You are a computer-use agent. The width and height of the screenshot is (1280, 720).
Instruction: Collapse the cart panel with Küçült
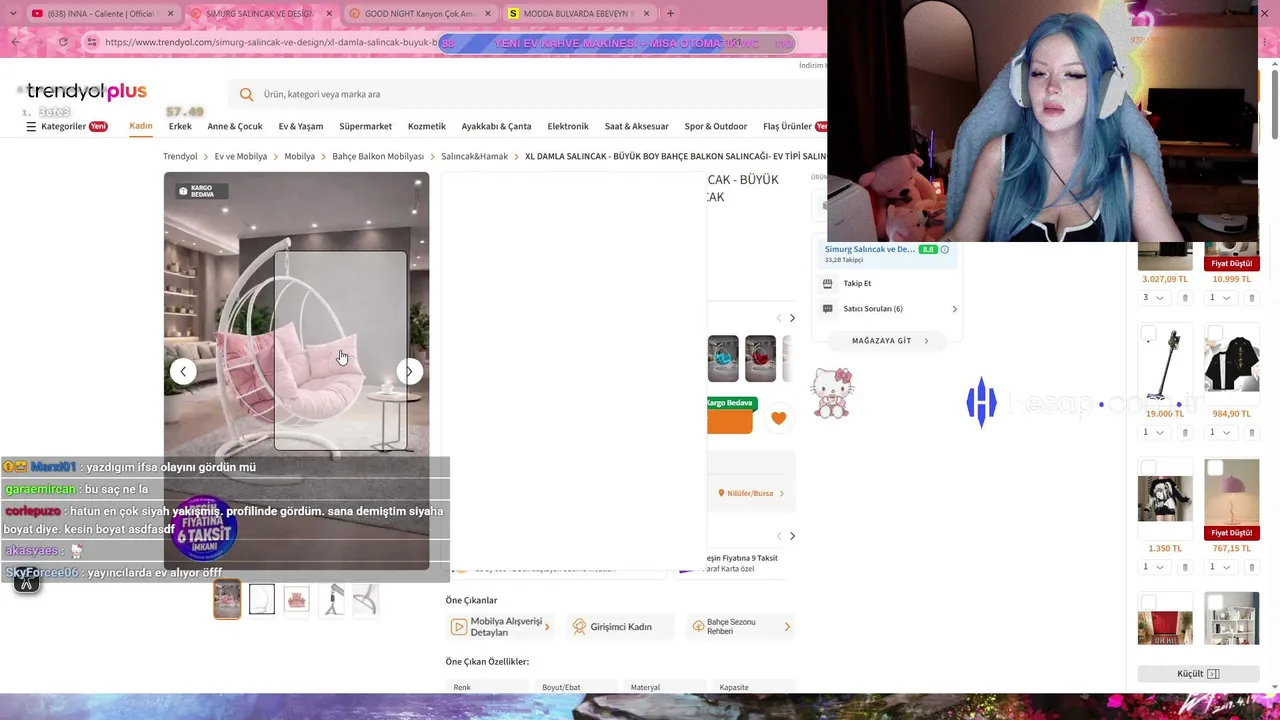point(1197,674)
